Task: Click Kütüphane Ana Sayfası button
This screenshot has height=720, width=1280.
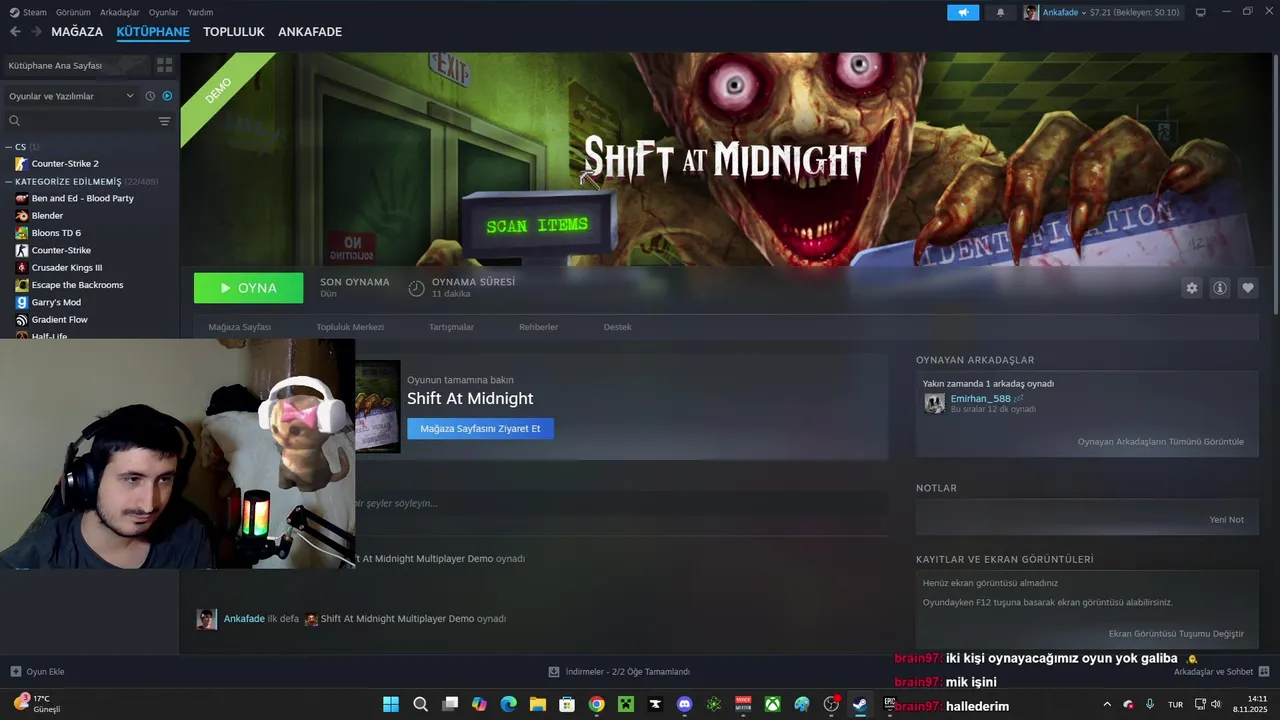Action: 76,65
